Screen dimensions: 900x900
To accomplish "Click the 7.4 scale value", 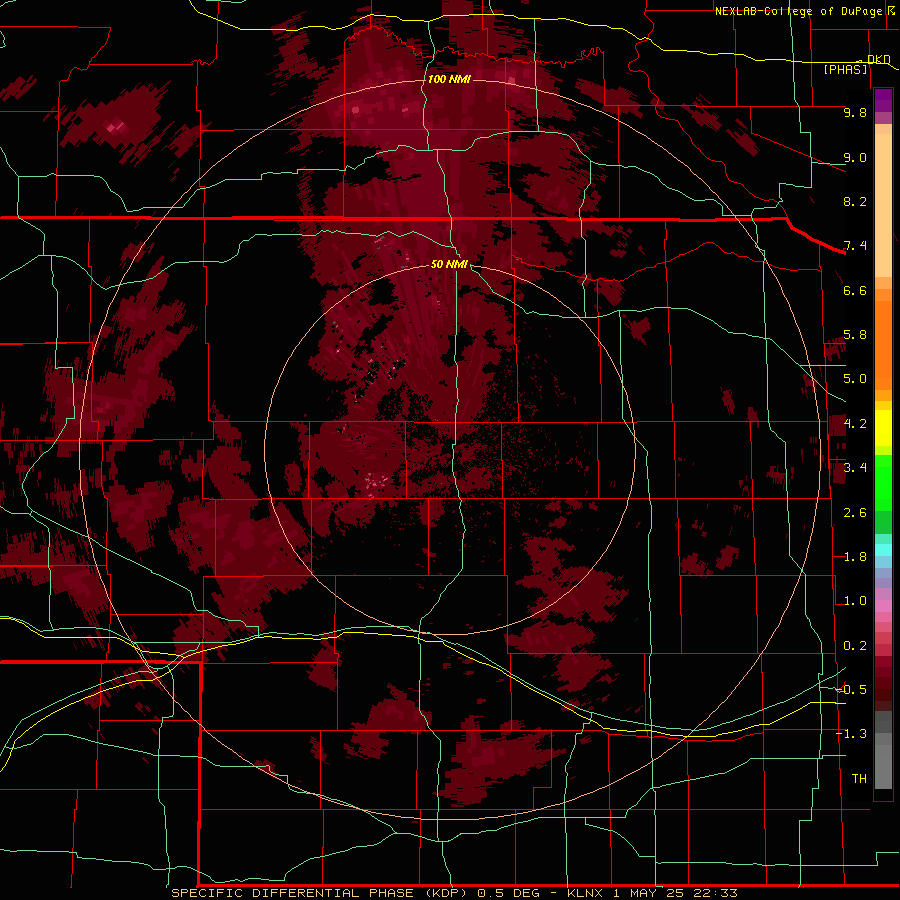I will 855,246.
